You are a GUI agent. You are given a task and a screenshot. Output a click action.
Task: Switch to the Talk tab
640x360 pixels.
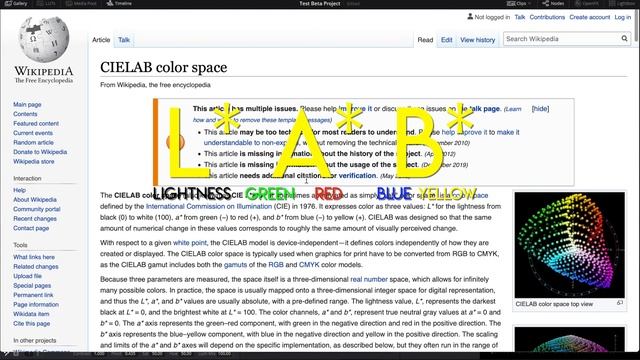[x=124, y=40]
